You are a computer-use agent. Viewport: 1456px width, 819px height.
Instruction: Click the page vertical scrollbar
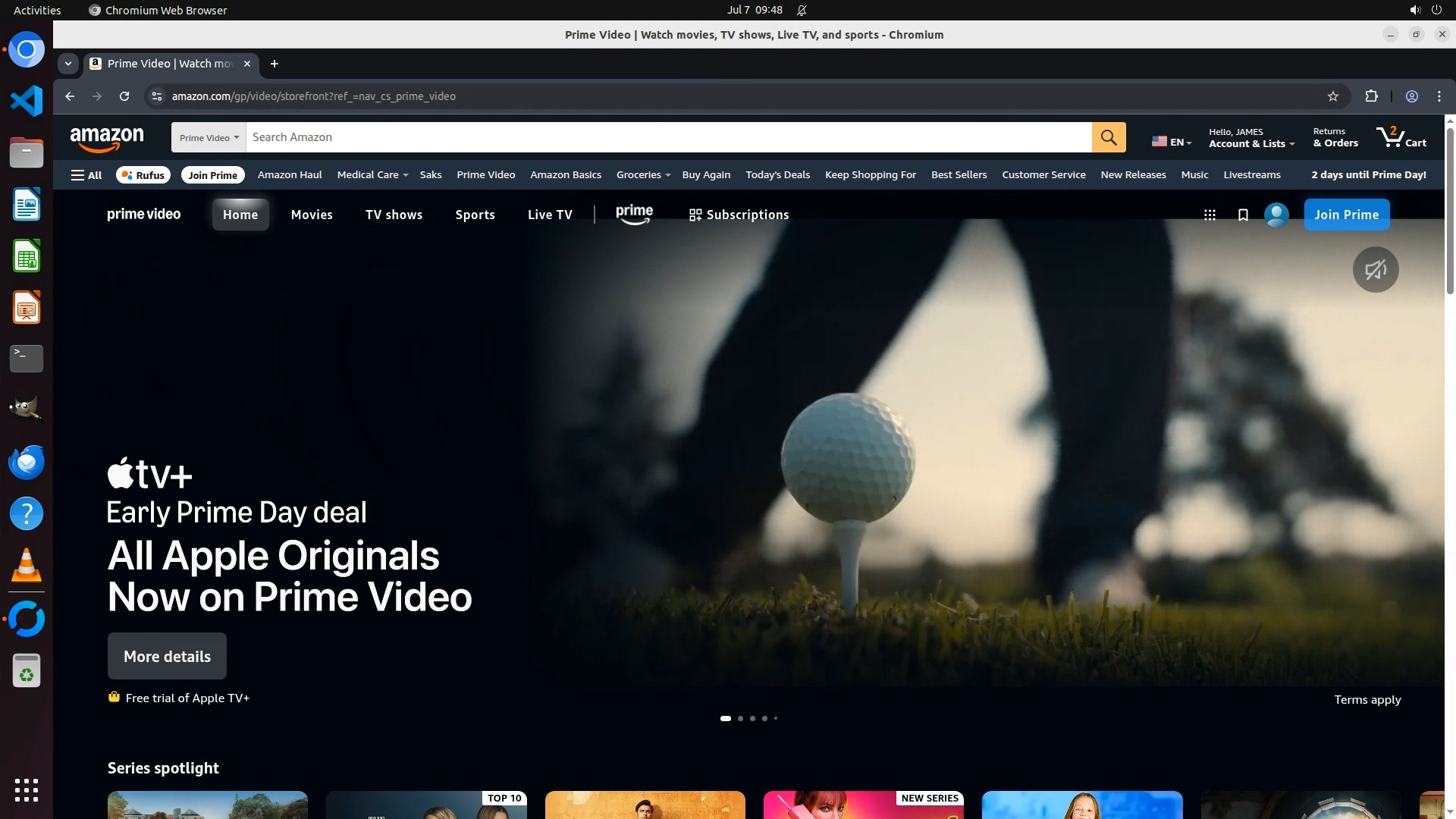(1450, 212)
